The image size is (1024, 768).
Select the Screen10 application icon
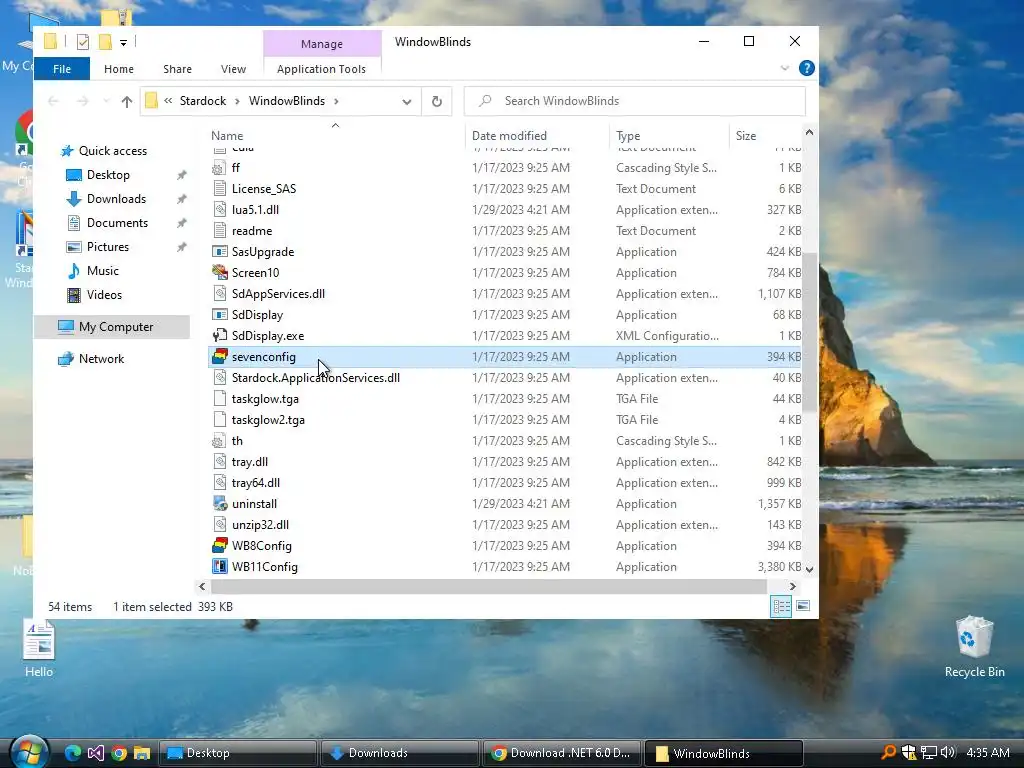220,272
